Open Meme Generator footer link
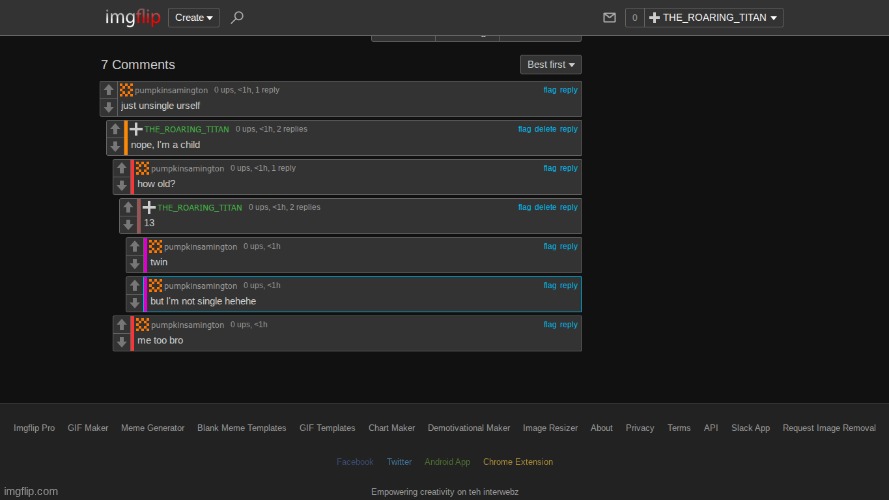The width and height of the screenshot is (889, 500). [152, 428]
